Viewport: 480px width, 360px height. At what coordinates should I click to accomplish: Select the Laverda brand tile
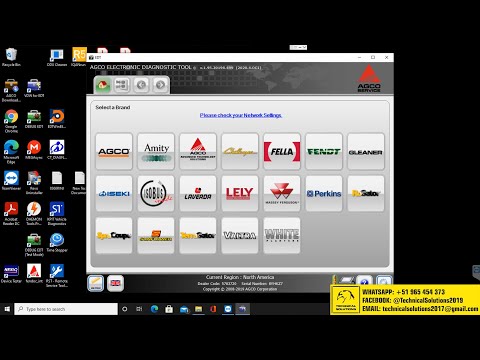click(x=198, y=194)
